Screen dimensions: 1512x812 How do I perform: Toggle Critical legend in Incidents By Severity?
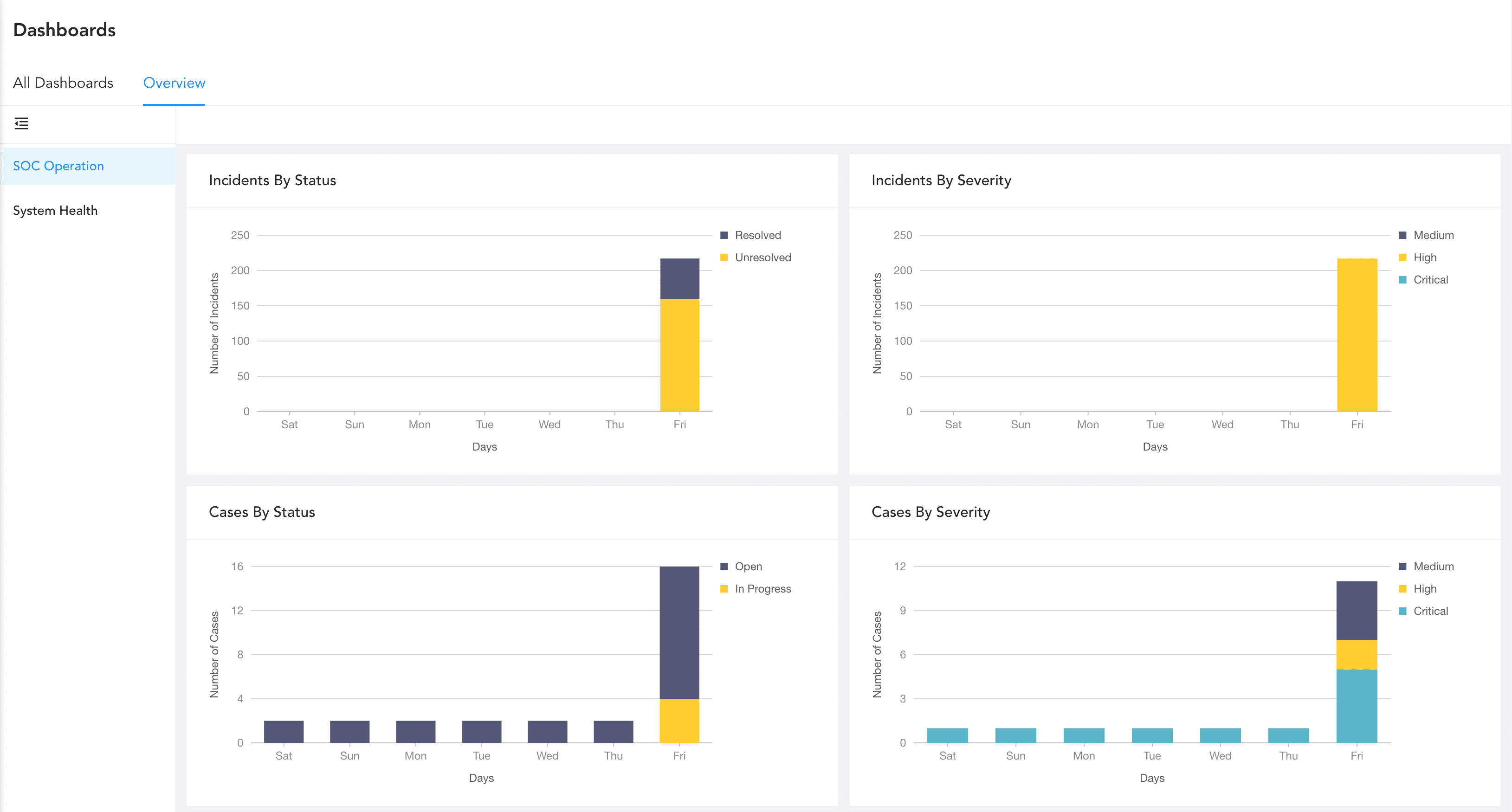(1430, 280)
